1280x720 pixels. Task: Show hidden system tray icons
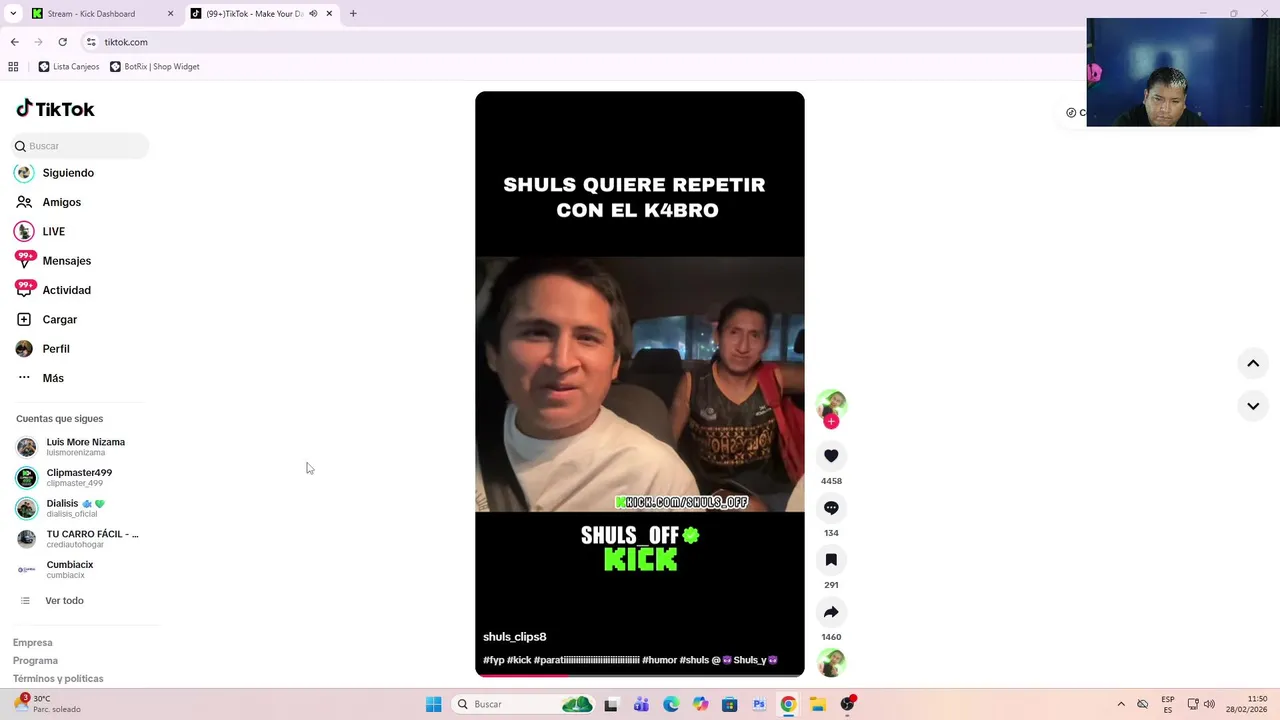[1121, 705]
